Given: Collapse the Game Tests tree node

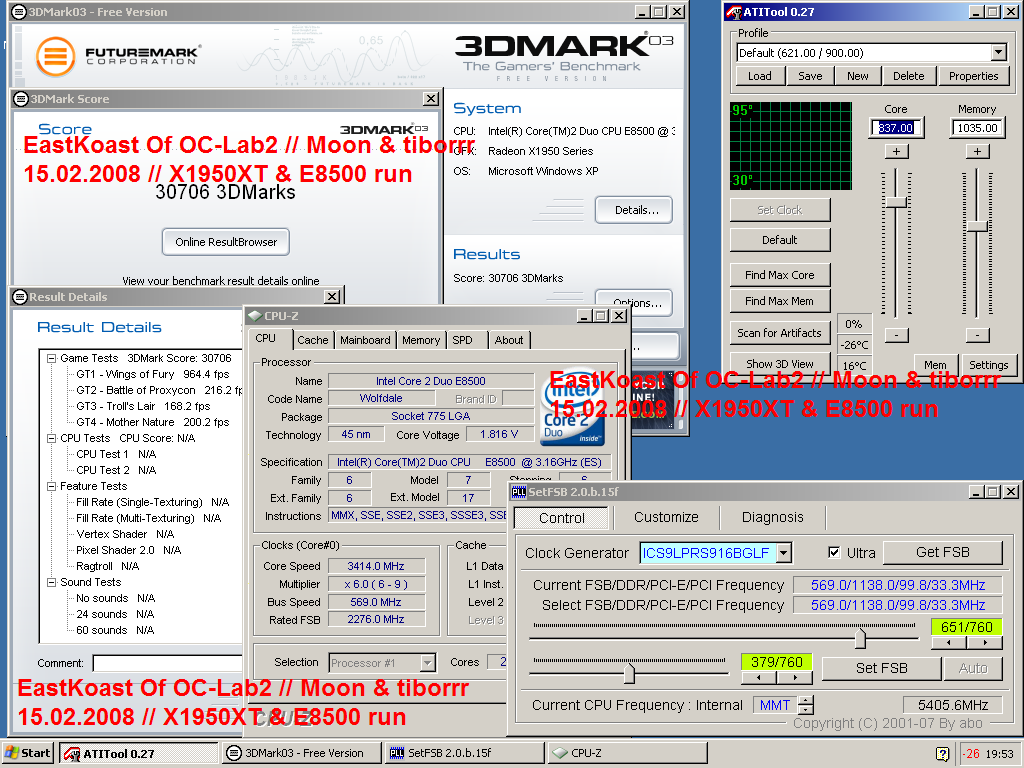Looking at the screenshot, I should pyautogui.click(x=51, y=359).
